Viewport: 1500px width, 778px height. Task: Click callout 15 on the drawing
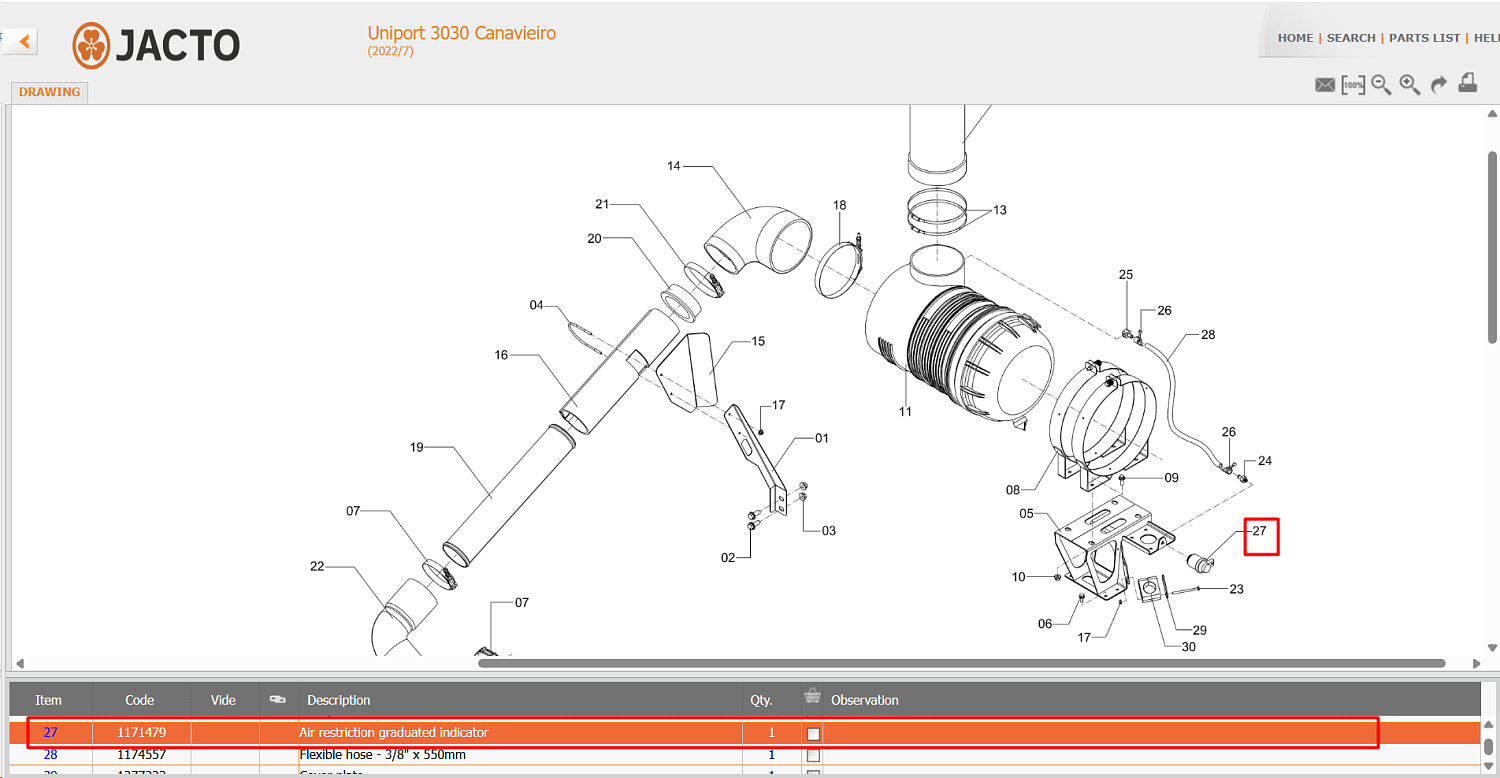pos(758,341)
